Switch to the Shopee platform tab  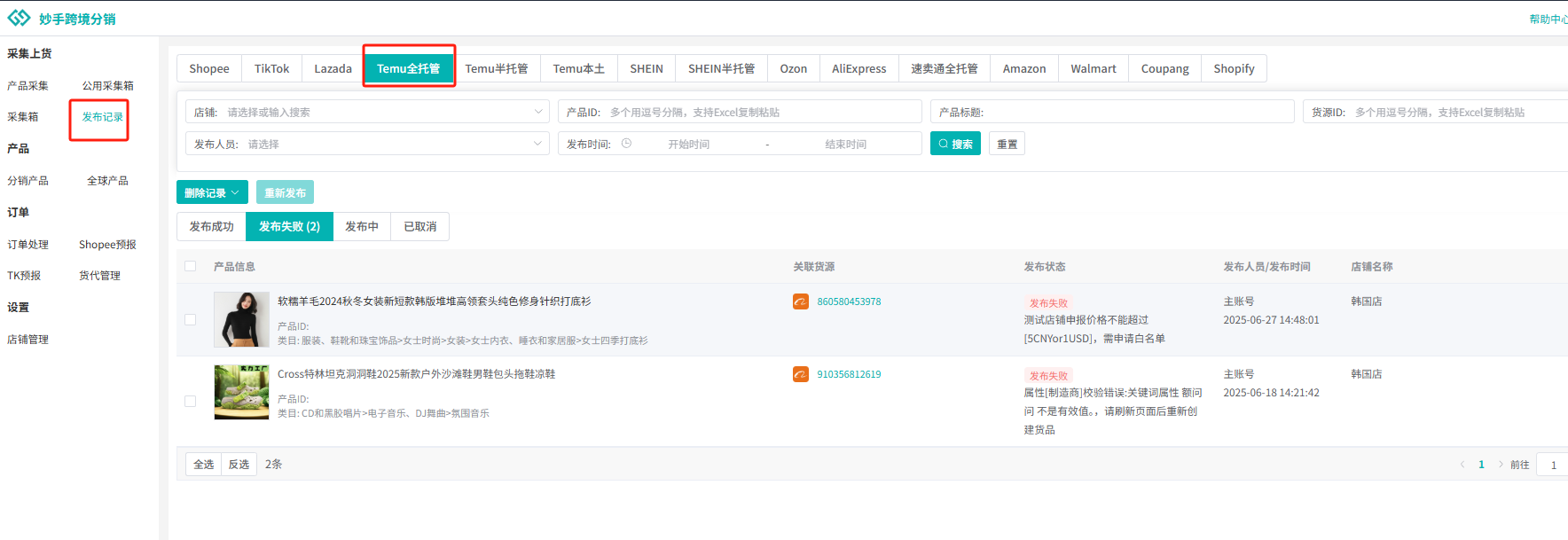click(x=209, y=68)
